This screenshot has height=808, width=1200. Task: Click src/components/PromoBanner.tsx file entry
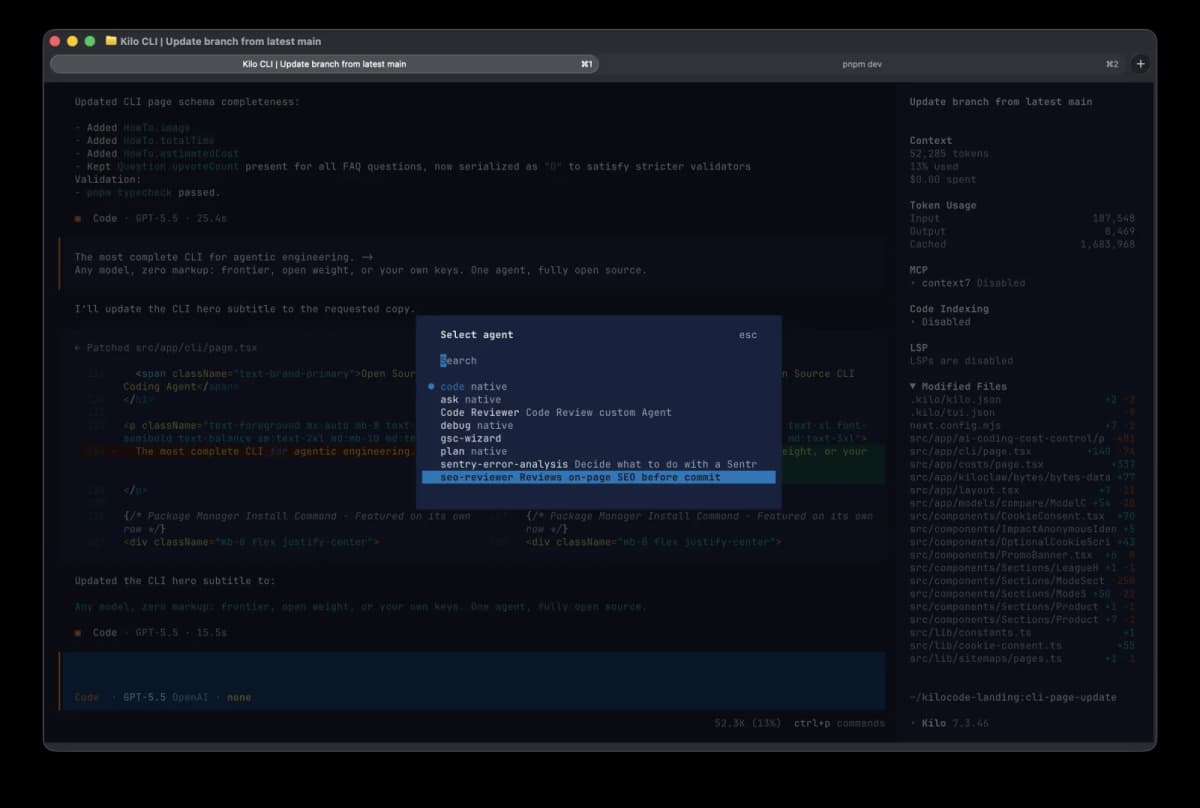coord(1022,555)
